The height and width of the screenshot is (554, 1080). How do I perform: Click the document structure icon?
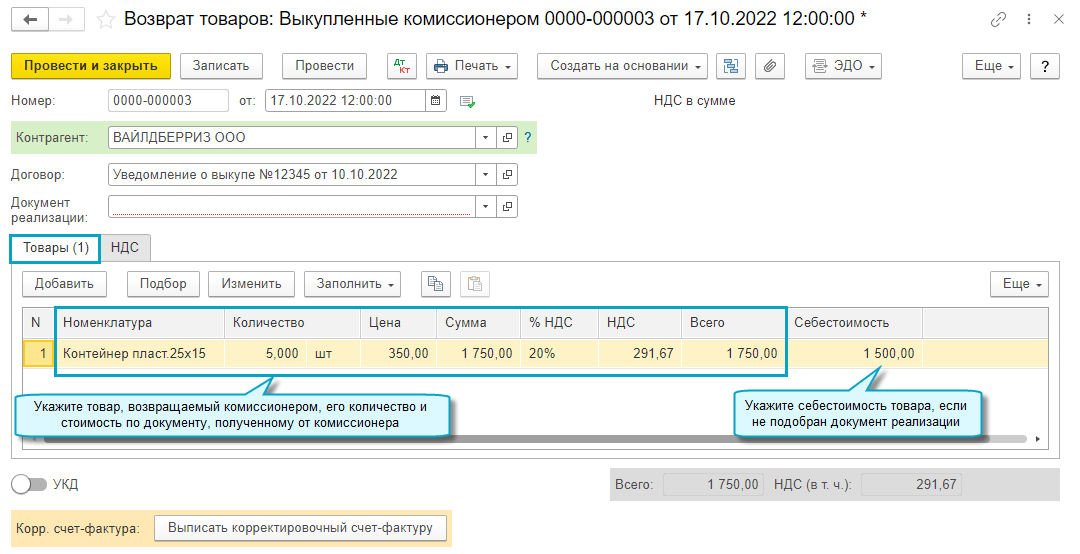point(732,66)
